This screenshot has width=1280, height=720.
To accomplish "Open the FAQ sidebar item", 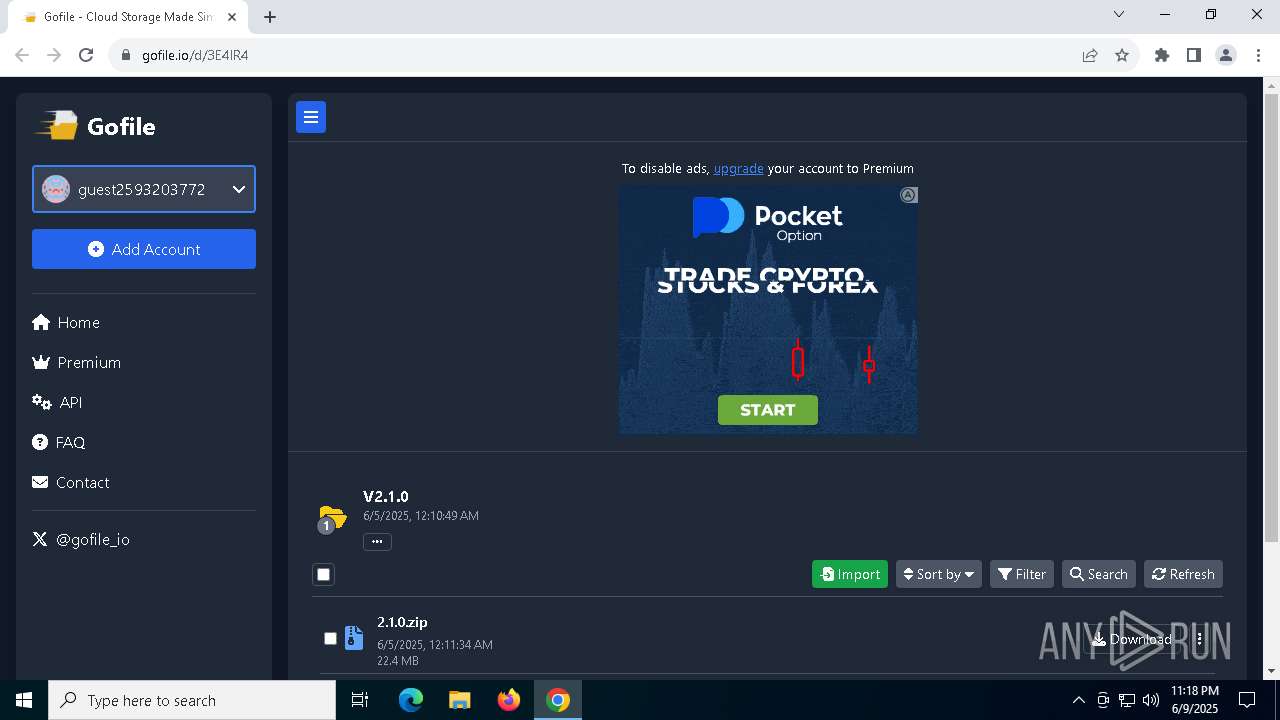I will pyautogui.click(x=59, y=442).
